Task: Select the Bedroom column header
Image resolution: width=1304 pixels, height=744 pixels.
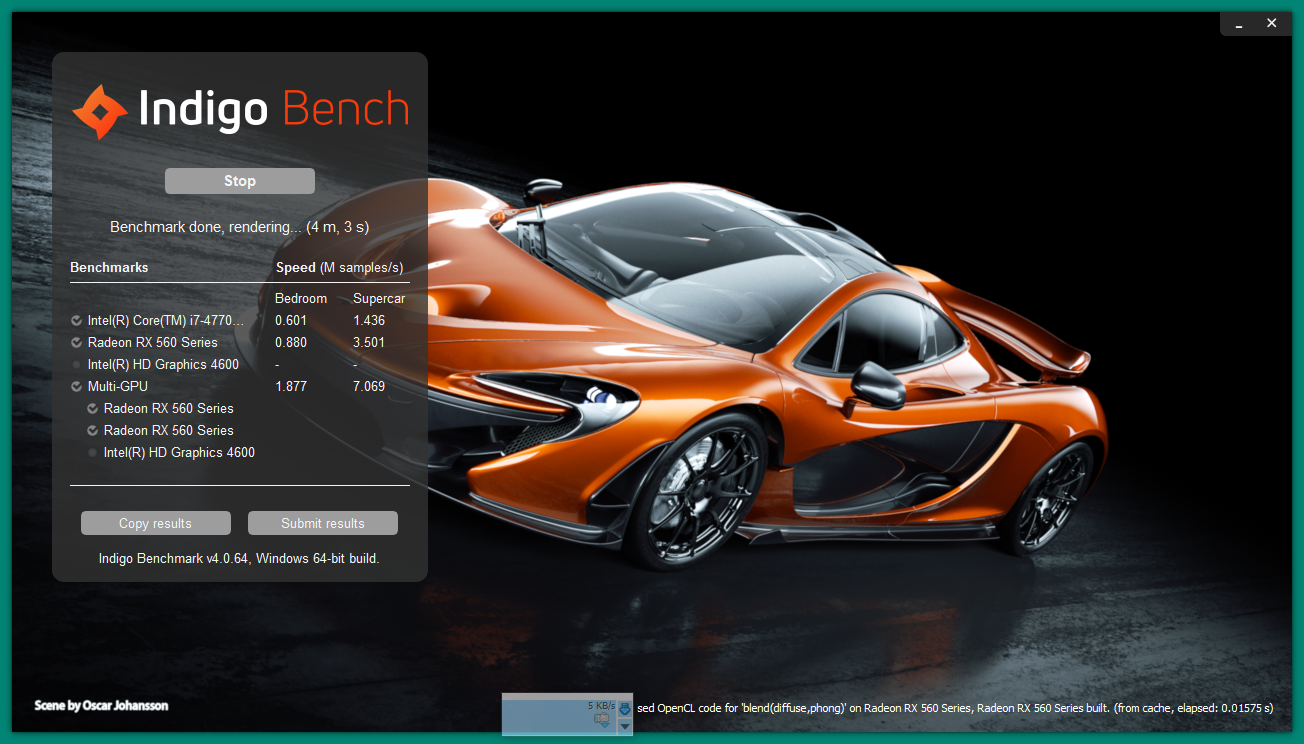Action: pos(301,299)
